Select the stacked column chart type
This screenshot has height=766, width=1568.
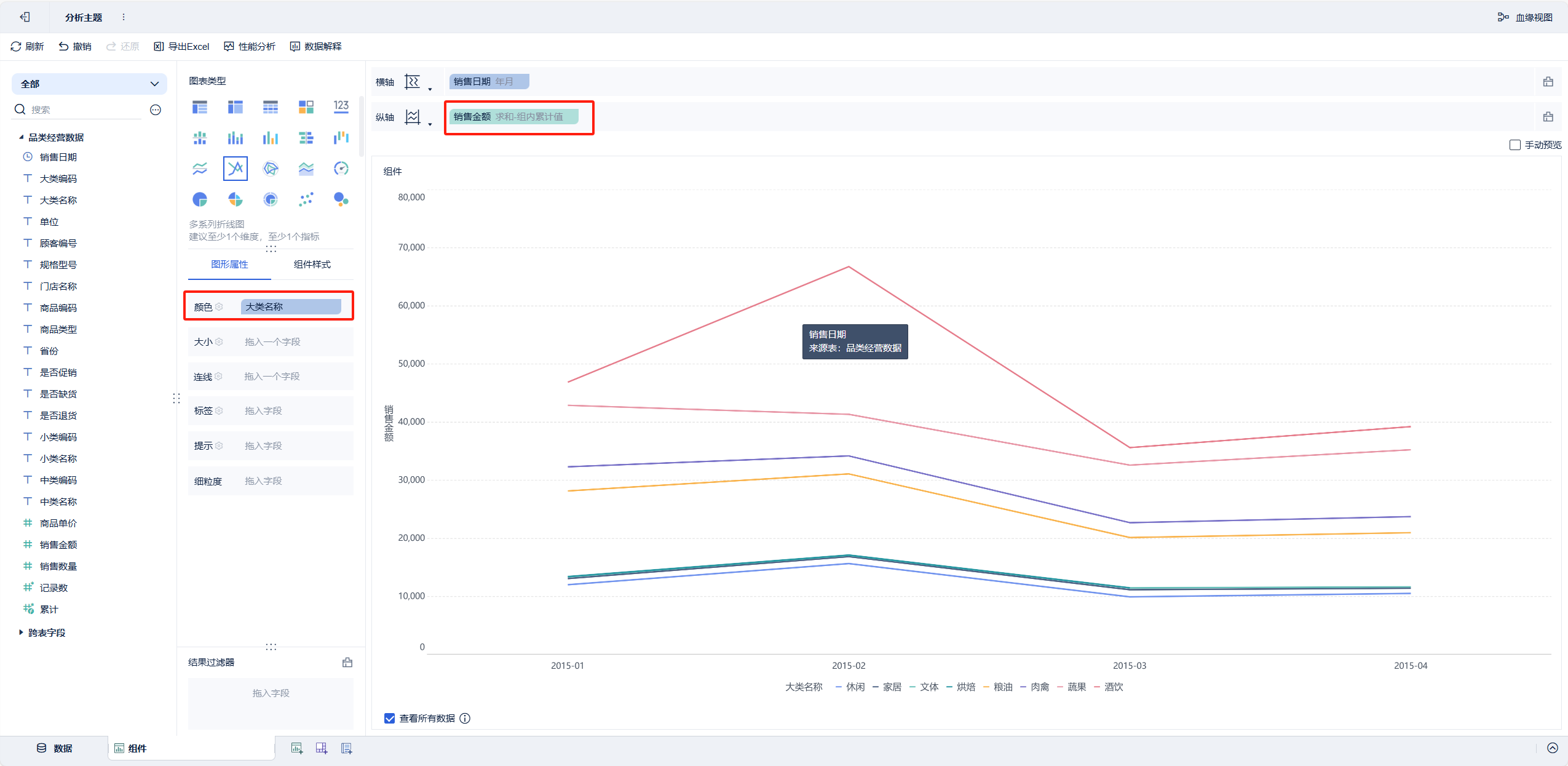point(236,138)
